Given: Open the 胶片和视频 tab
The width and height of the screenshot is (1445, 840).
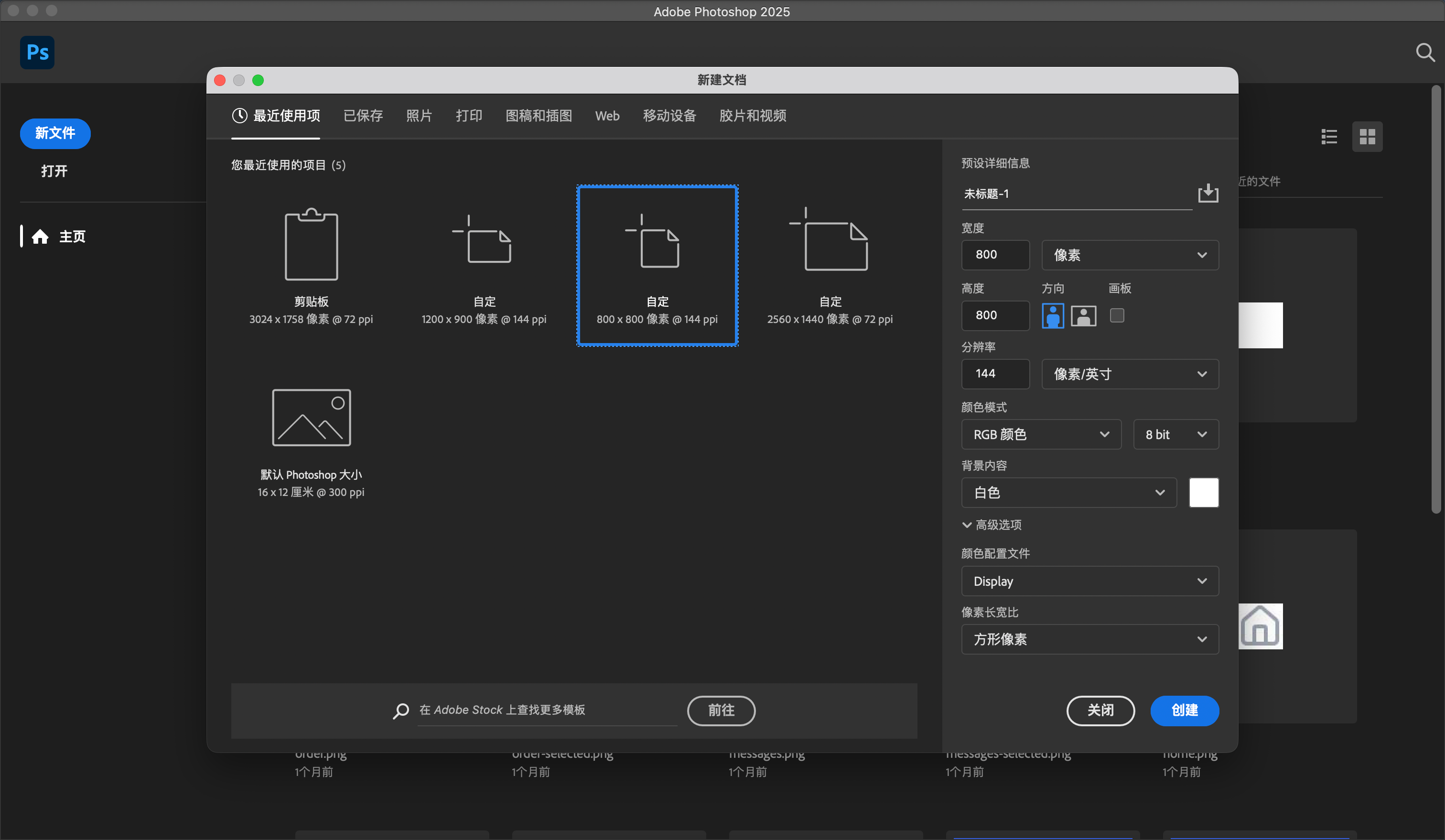Looking at the screenshot, I should [x=752, y=116].
